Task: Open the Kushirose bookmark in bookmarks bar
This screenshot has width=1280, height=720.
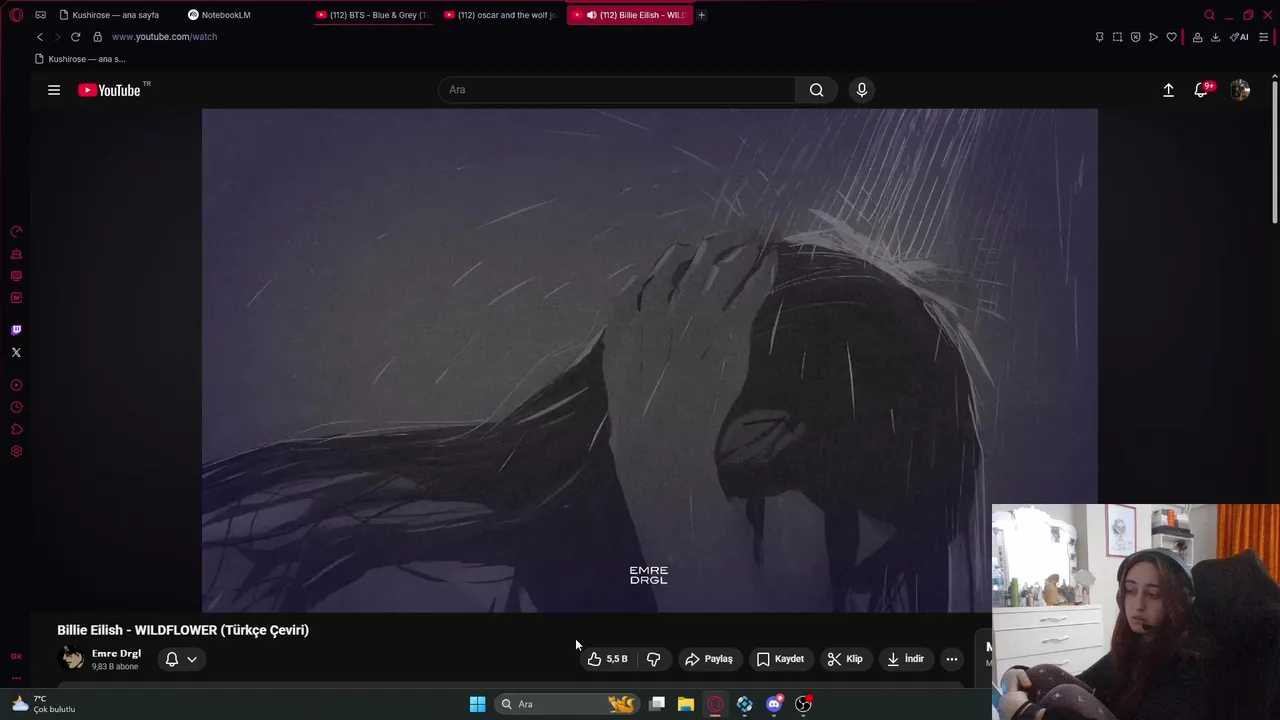Action: [80, 59]
